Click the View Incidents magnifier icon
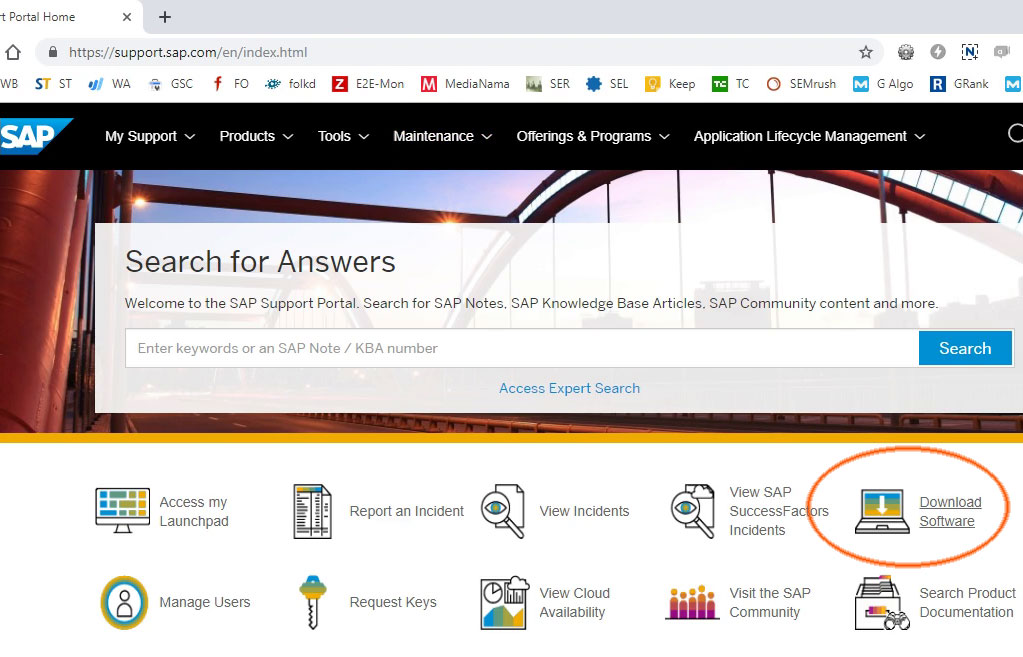The height and width of the screenshot is (657, 1023). 502,511
